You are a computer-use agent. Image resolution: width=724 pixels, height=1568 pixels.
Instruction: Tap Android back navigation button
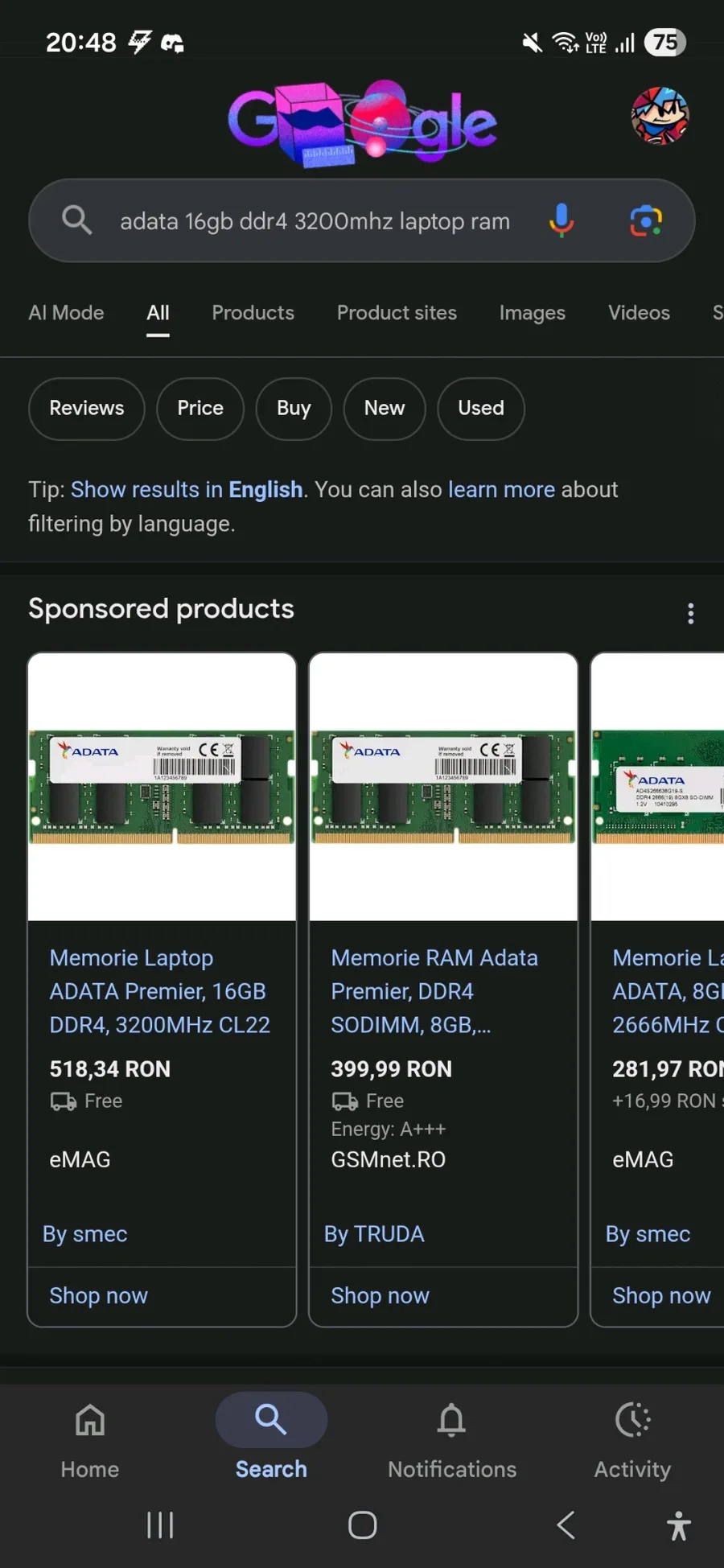[566, 1525]
